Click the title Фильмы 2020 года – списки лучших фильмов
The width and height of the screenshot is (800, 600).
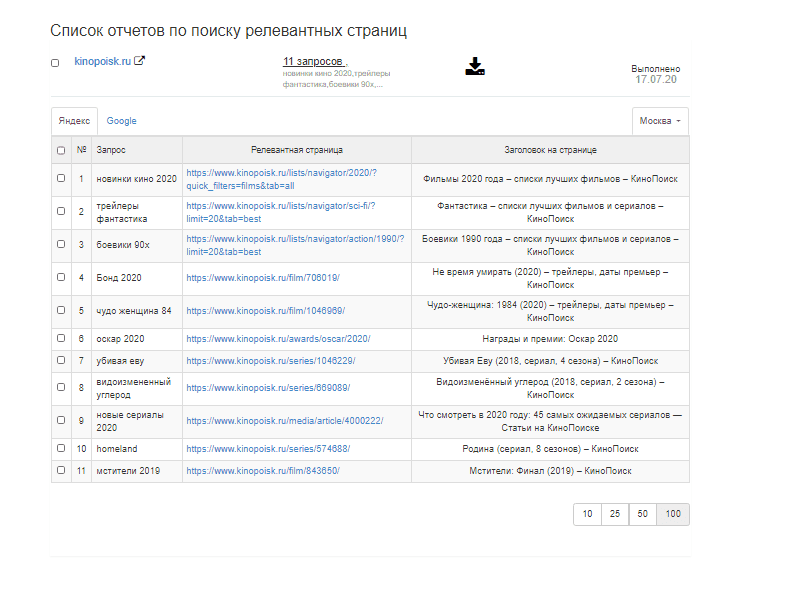pyautogui.click(x=520, y=179)
